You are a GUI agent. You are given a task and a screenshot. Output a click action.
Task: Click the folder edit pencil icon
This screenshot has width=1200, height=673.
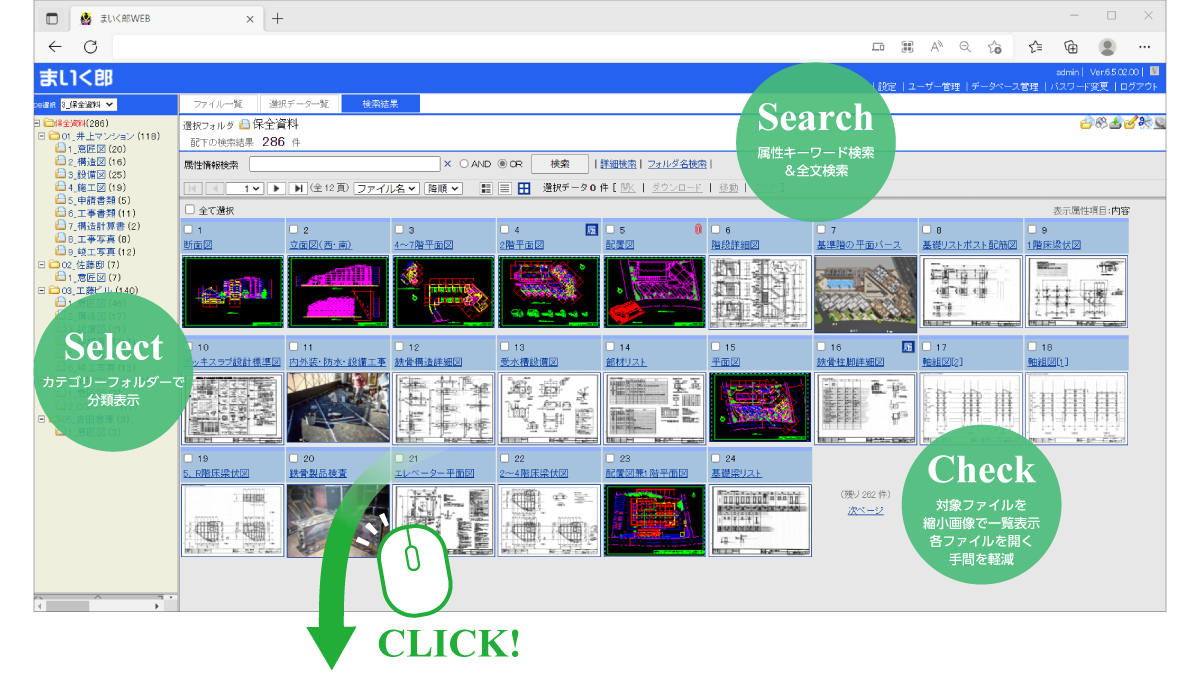pyautogui.click(x=1129, y=121)
